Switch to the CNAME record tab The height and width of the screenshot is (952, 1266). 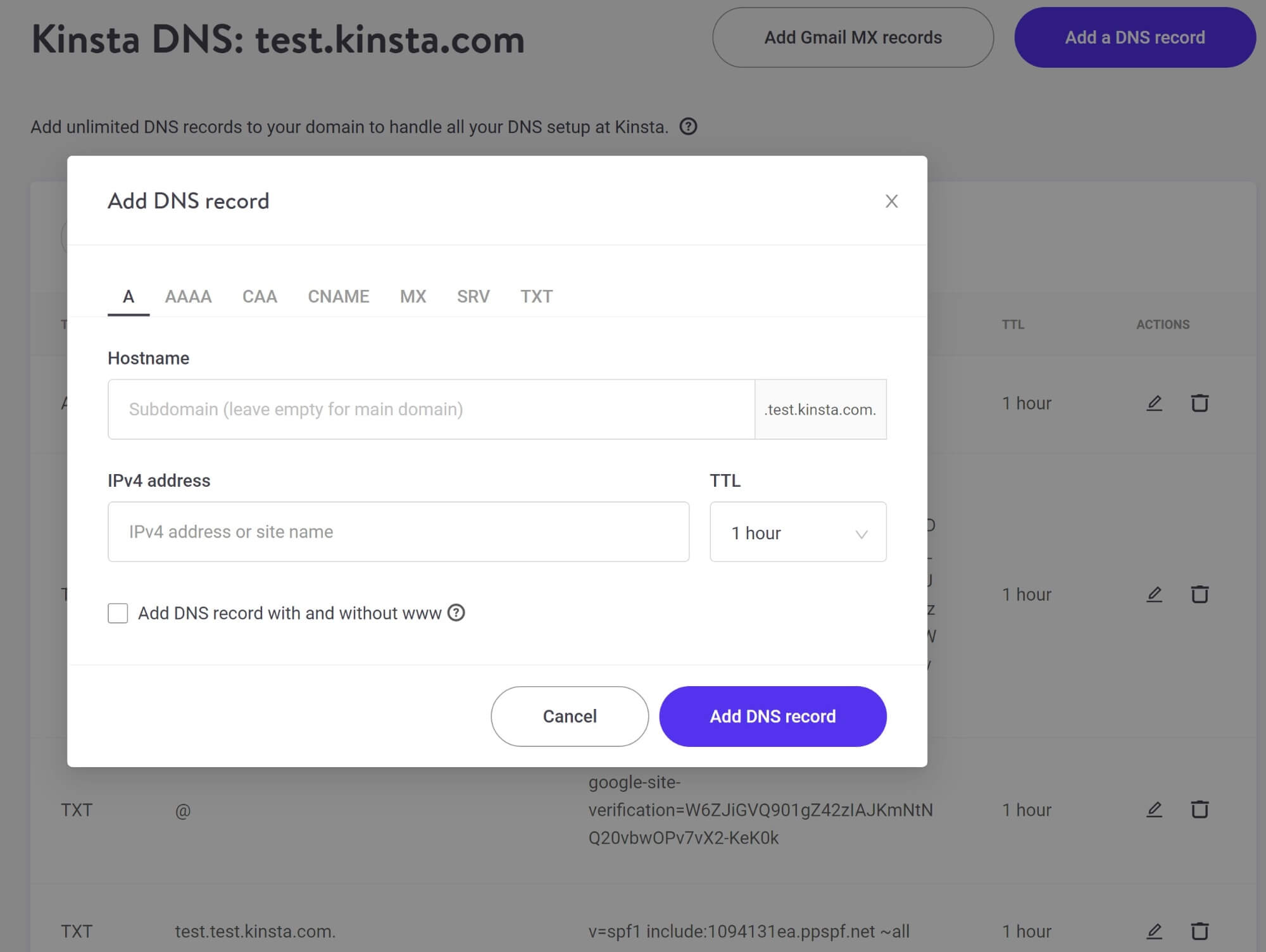tap(339, 296)
